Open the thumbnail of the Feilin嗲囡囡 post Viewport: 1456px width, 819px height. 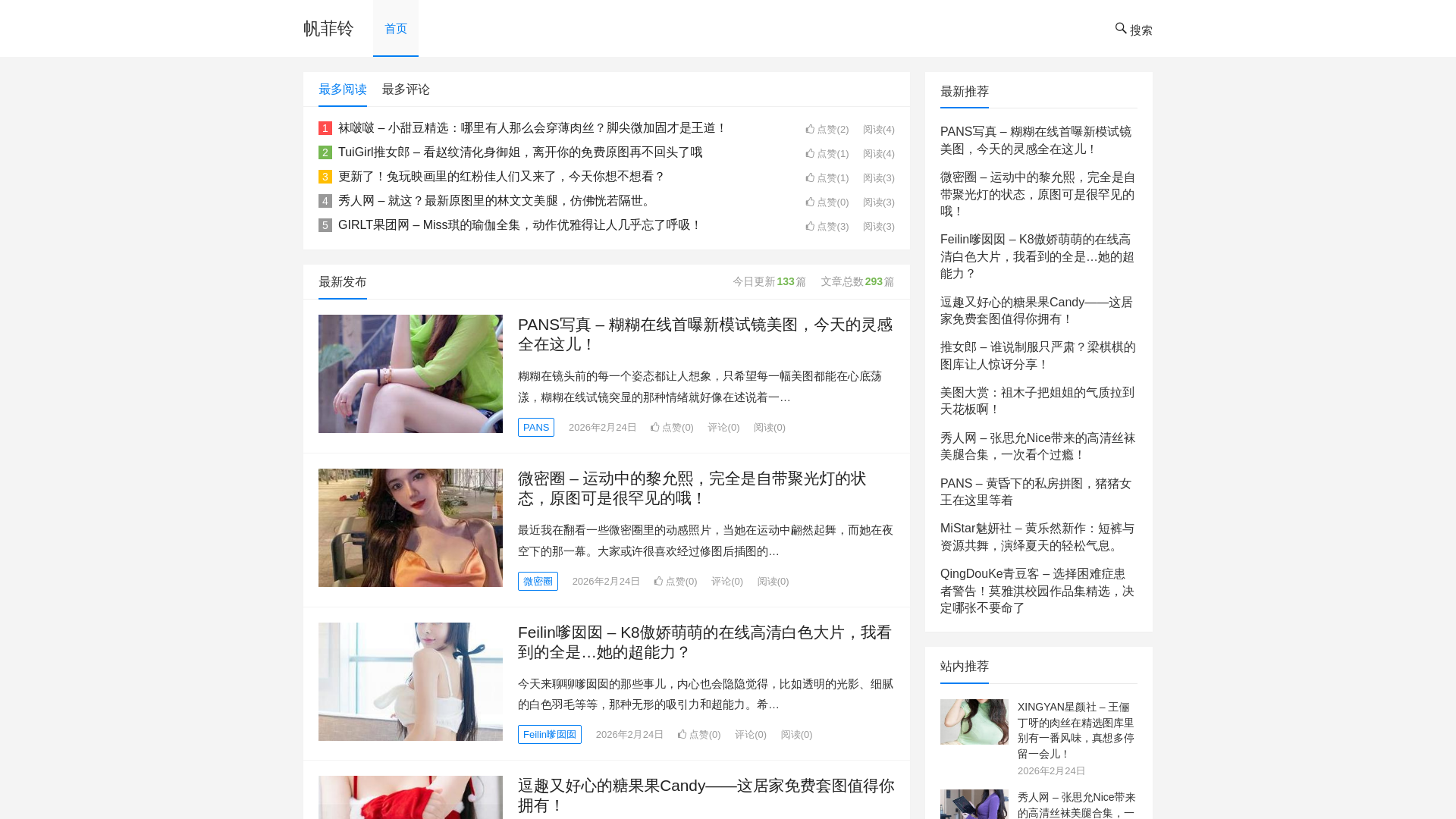click(x=410, y=682)
